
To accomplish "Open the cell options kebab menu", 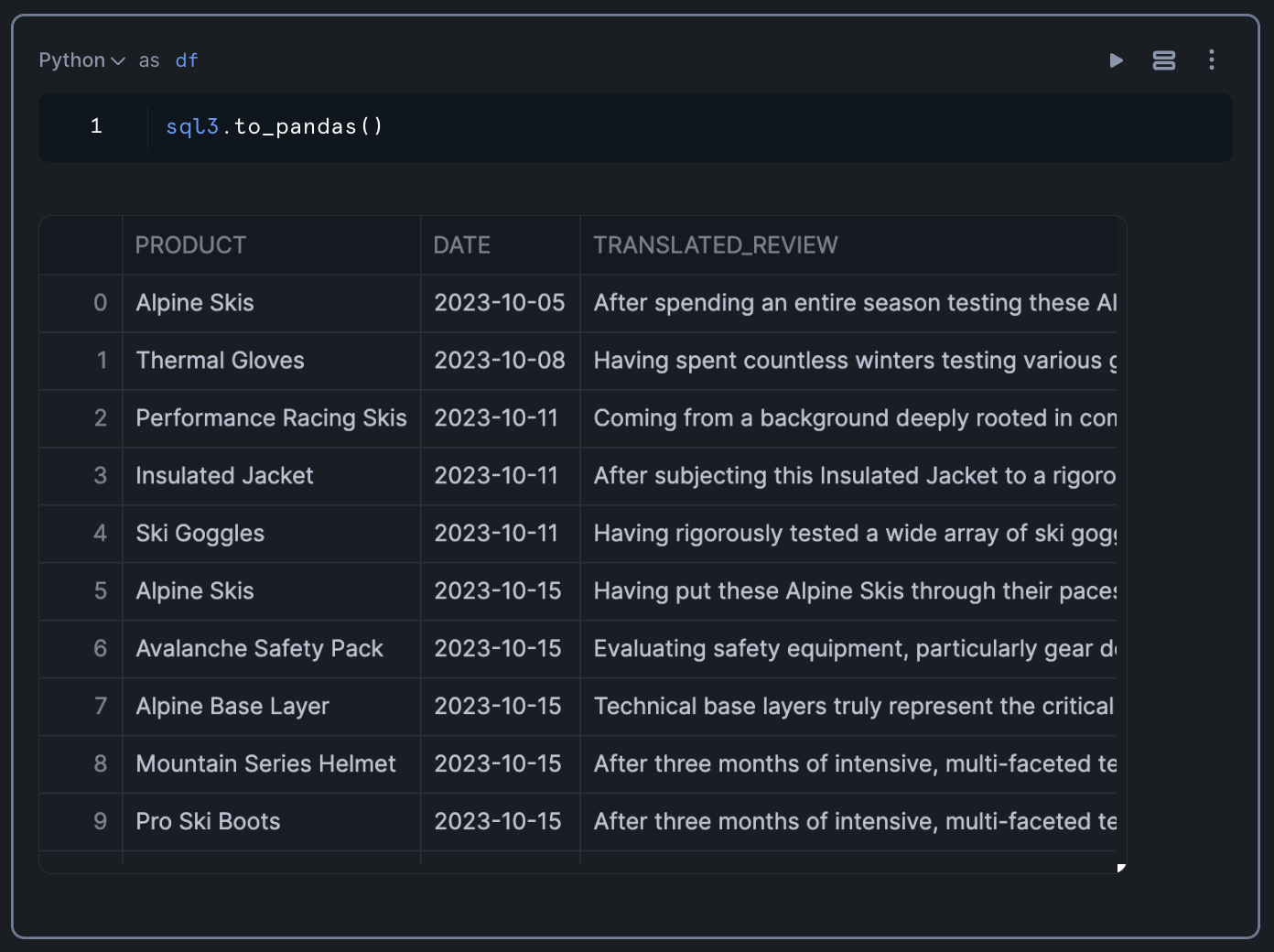I will (x=1212, y=60).
